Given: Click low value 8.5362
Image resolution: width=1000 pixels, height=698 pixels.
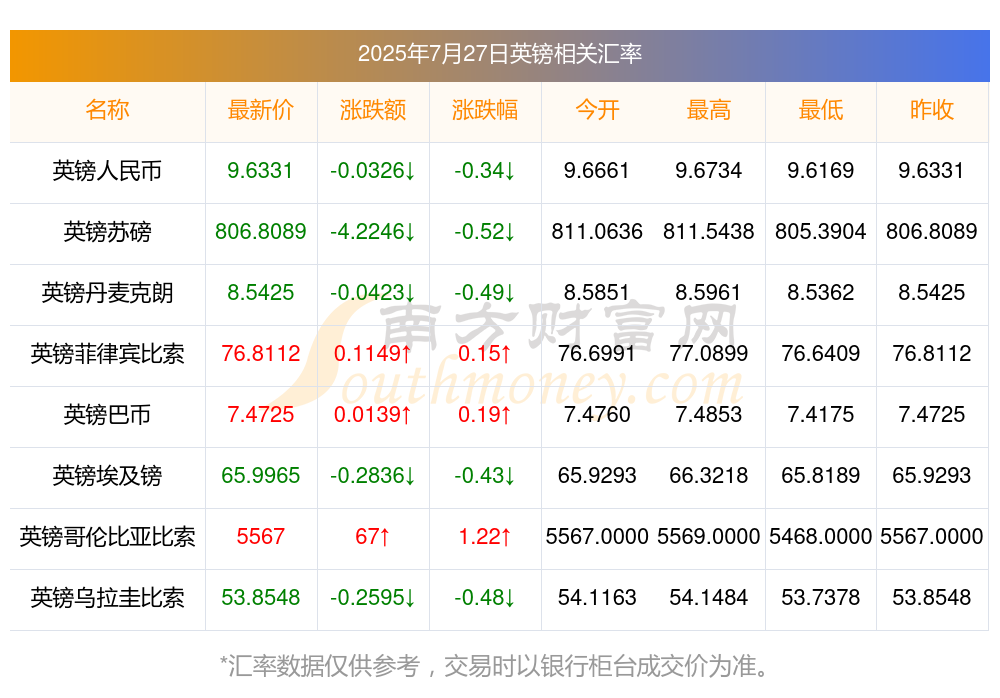Looking at the screenshot, I should (821, 292).
